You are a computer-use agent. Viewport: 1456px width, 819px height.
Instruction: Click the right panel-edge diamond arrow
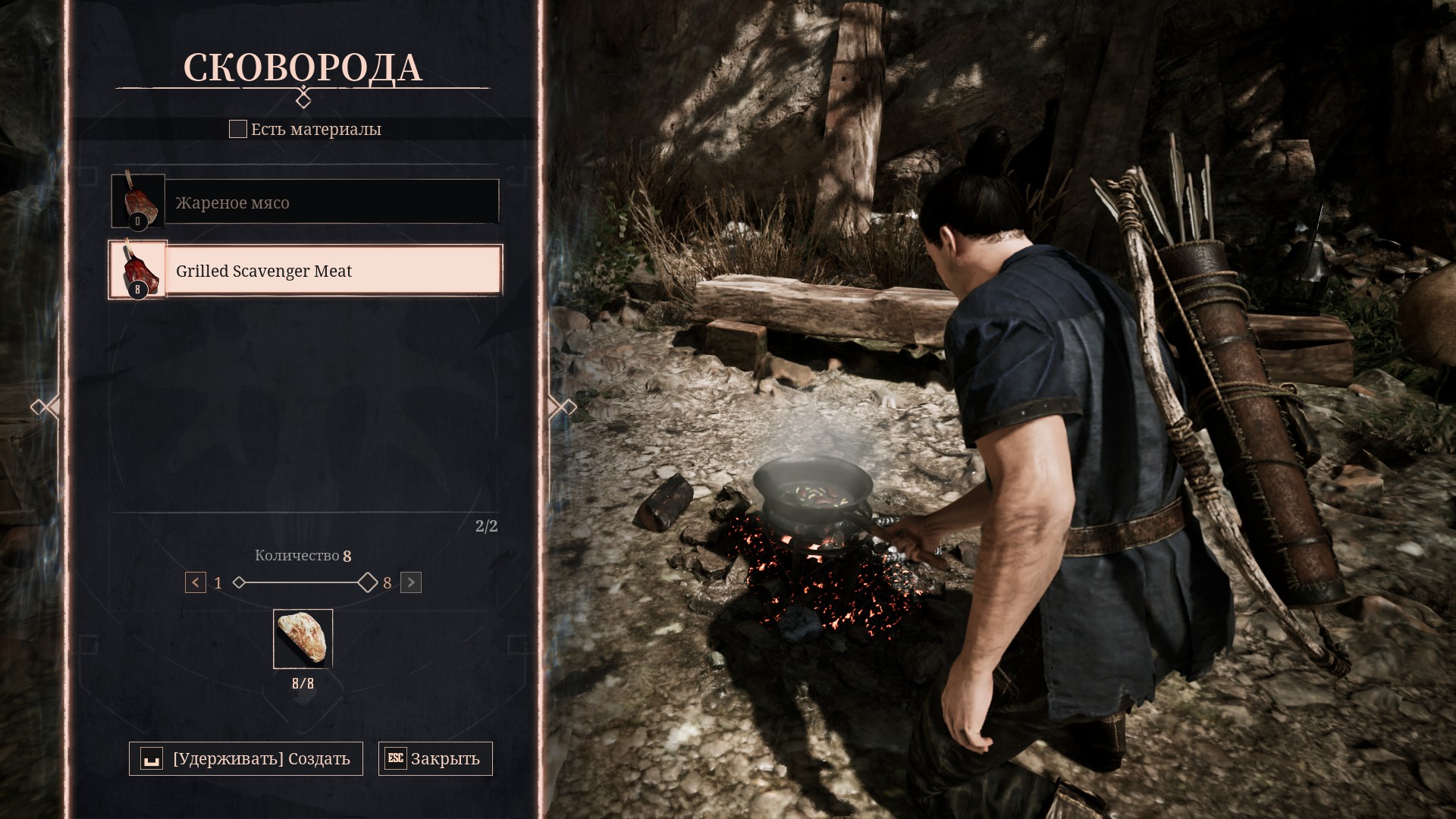click(562, 408)
